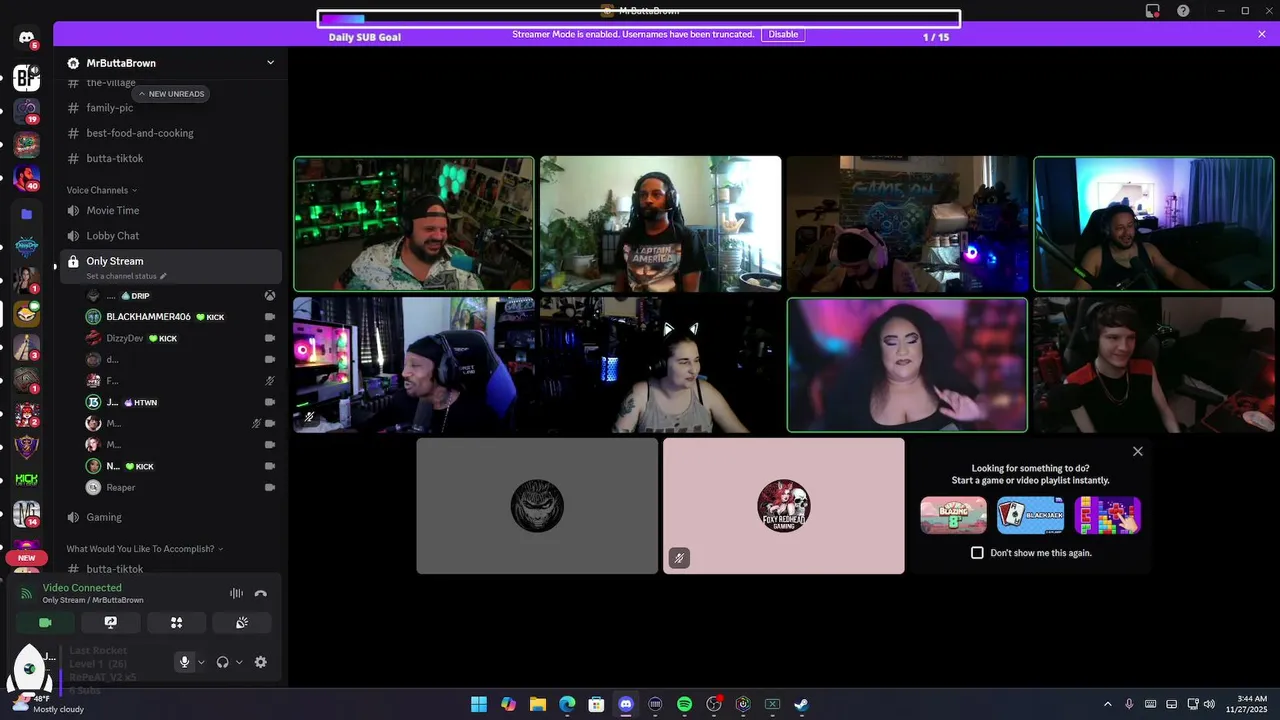Viewport: 1280px width, 720px height.
Task: Open Discord direct messages home icon
Action: click(x=27, y=38)
